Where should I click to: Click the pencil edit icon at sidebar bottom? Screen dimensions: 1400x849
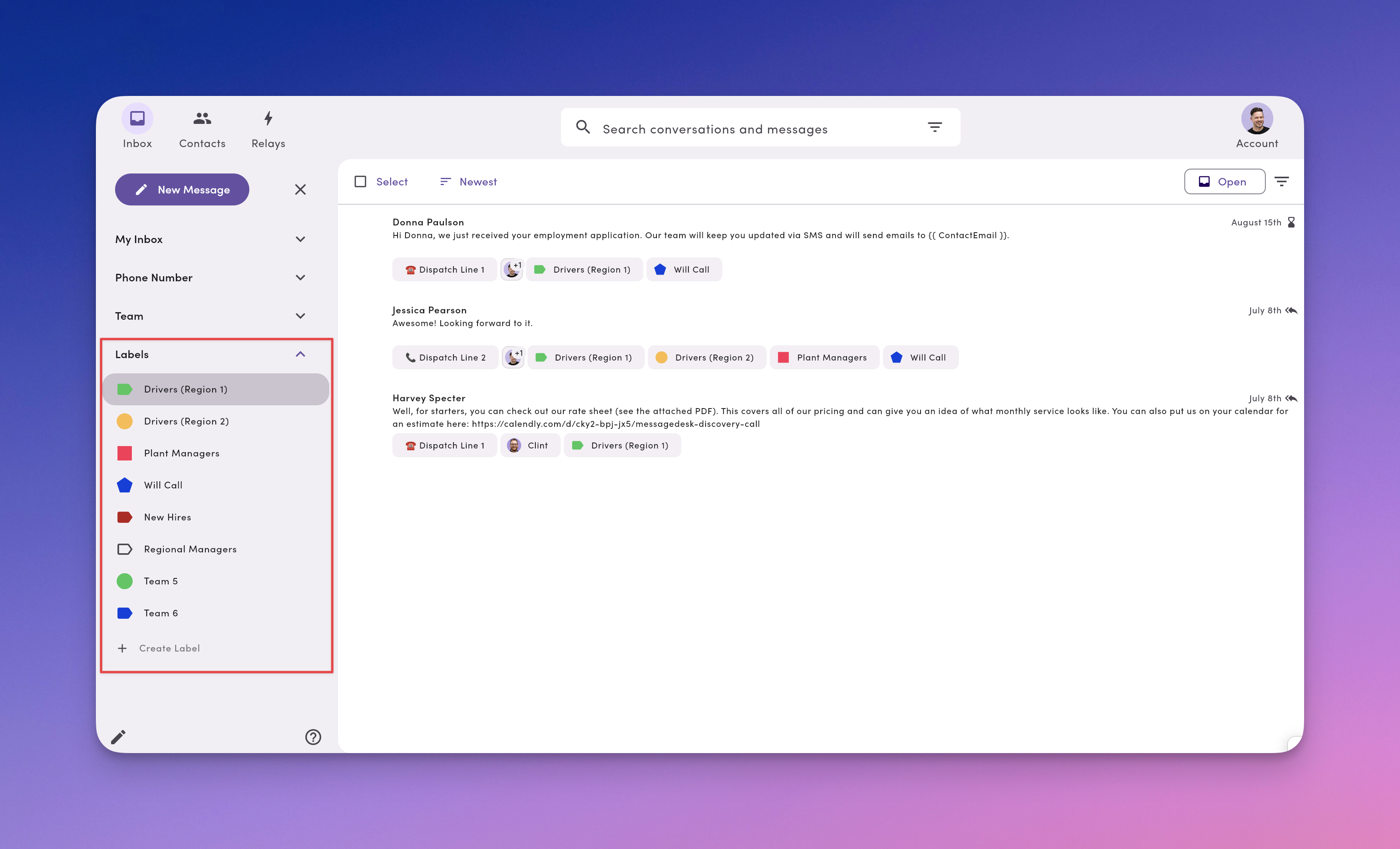coord(118,737)
